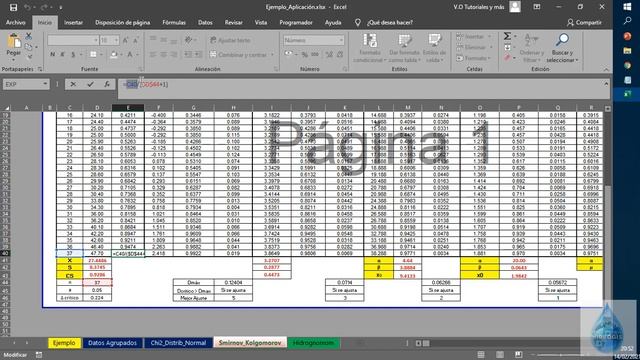Viewport: 640px width, 360px height.
Task: Click the Select All corner triangle
Action: 7,108
